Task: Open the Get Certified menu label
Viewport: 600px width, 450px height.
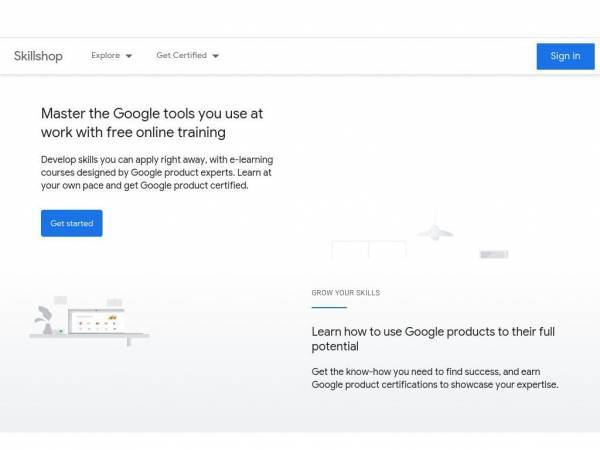Action: (181, 55)
